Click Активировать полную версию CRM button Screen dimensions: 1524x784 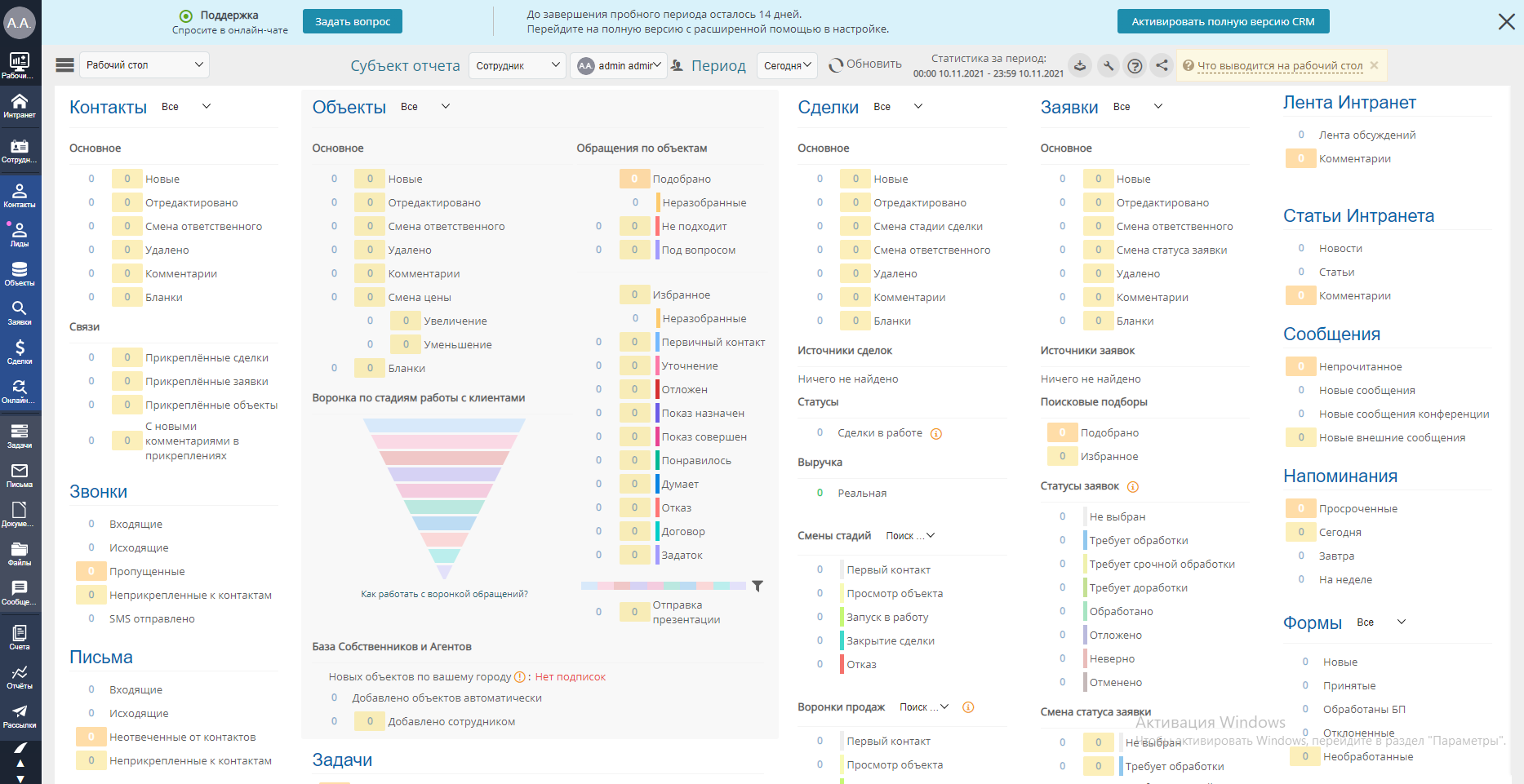click(x=1223, y=21)
